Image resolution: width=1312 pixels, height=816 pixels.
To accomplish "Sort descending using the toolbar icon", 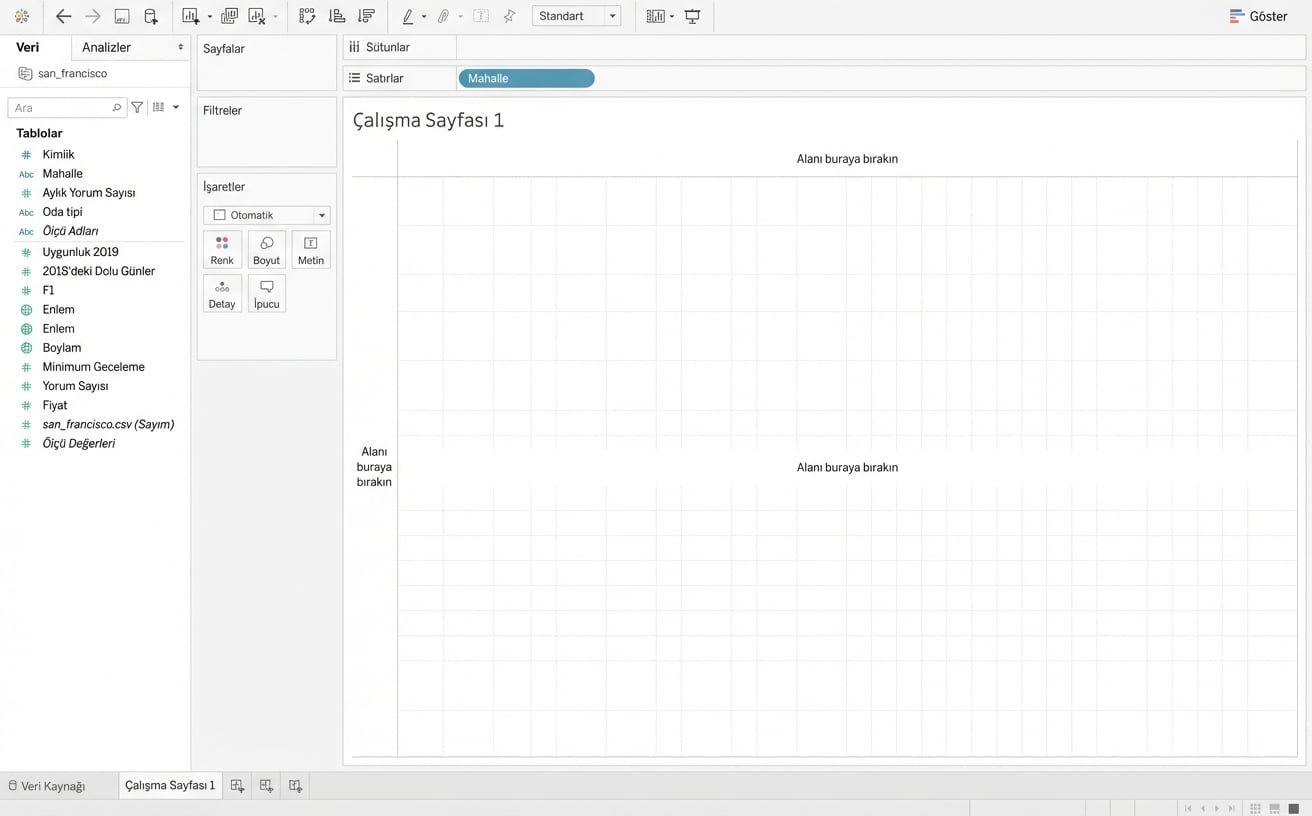I will (366, 16).
